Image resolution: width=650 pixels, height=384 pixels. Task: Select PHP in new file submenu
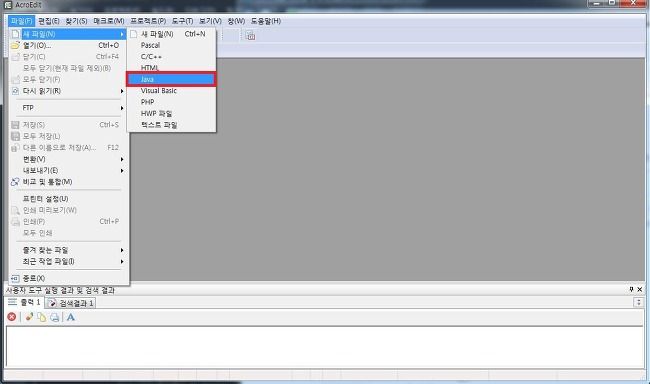171,102
